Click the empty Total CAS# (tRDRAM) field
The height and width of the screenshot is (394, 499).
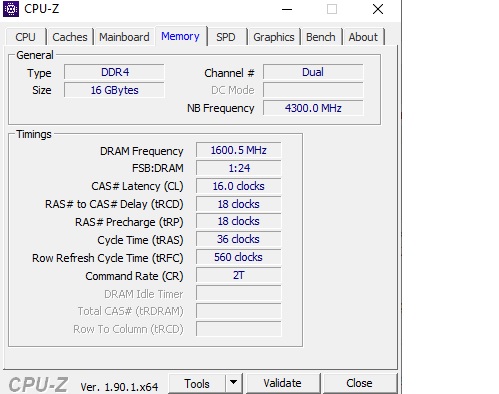pyautogui.click(x=239, y=311)
